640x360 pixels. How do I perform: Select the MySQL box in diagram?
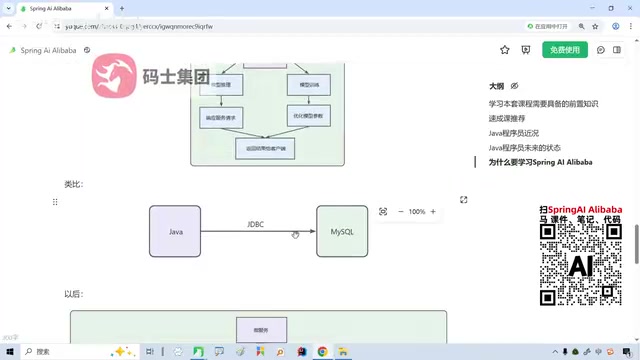tap(342, 231)
